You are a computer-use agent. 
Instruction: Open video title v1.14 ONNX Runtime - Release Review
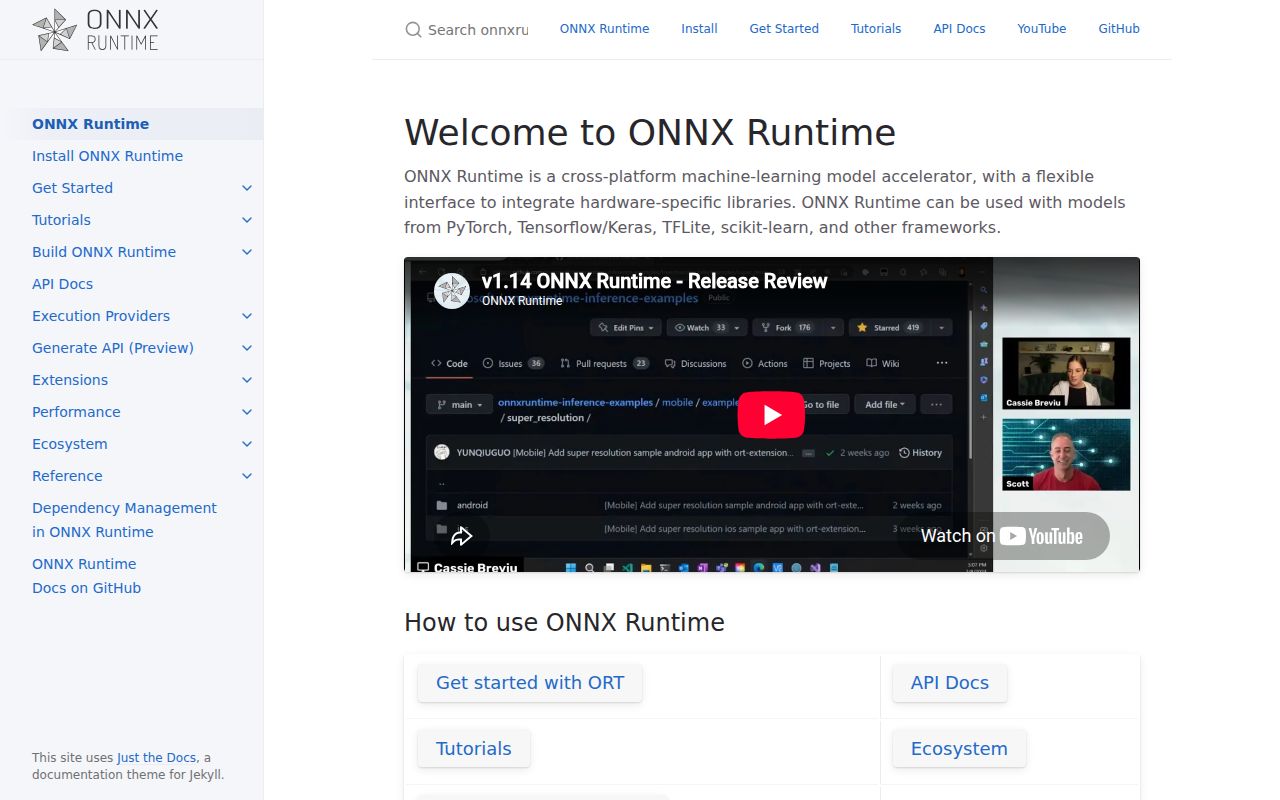[x=654, y=281]
